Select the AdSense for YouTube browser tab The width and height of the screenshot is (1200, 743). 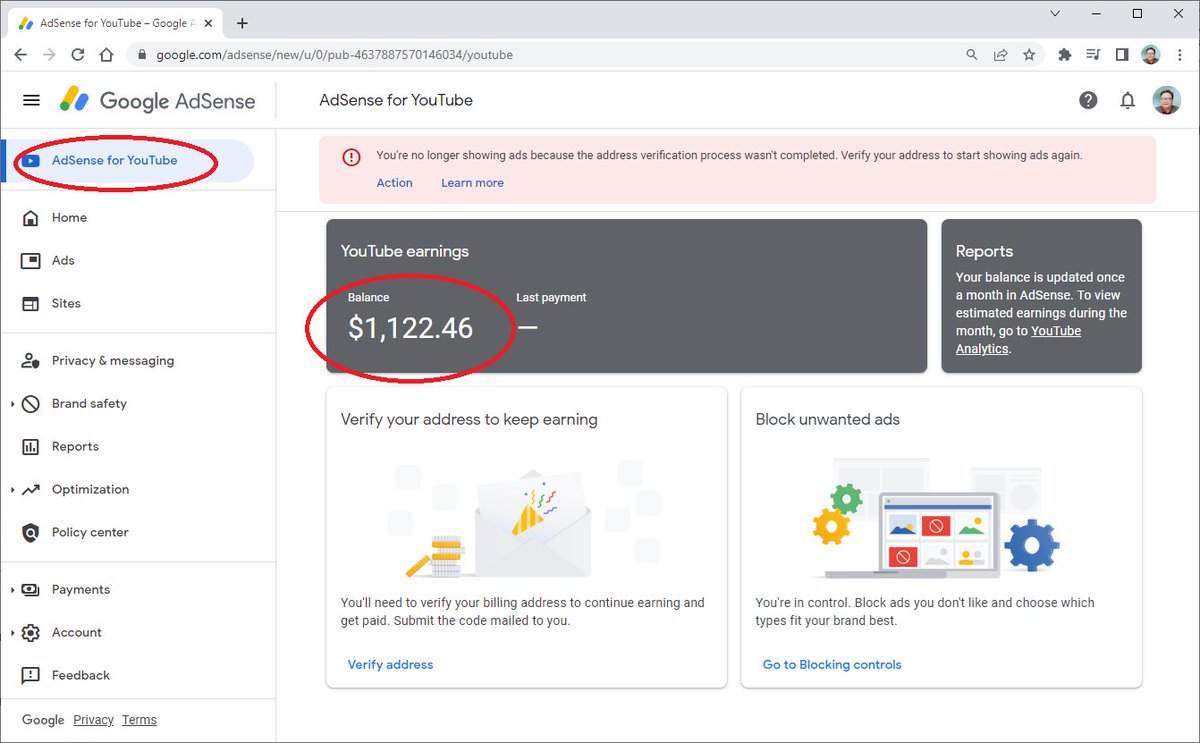click(117, 23)
